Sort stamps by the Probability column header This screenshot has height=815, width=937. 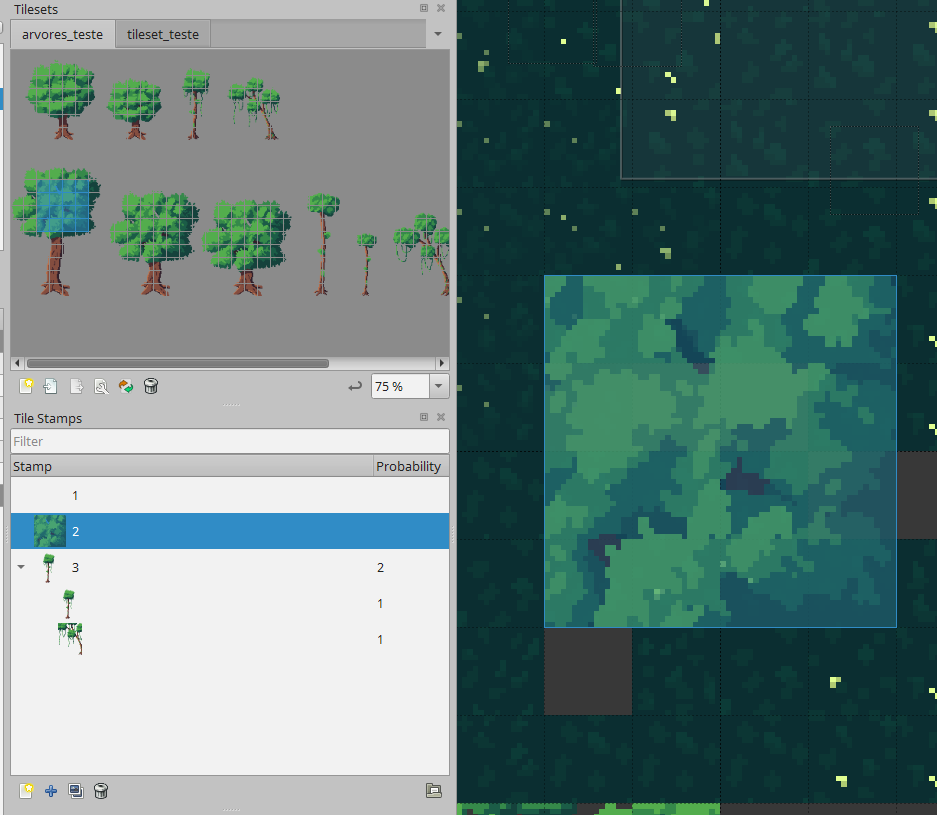pos(409,466)
